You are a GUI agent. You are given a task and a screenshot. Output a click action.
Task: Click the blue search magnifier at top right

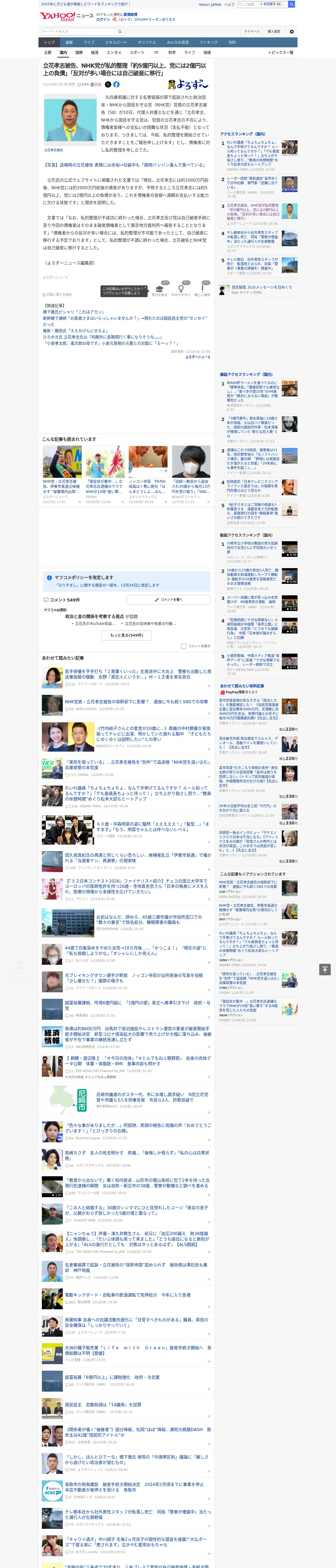pyautogui.click(x=292, y=4)
